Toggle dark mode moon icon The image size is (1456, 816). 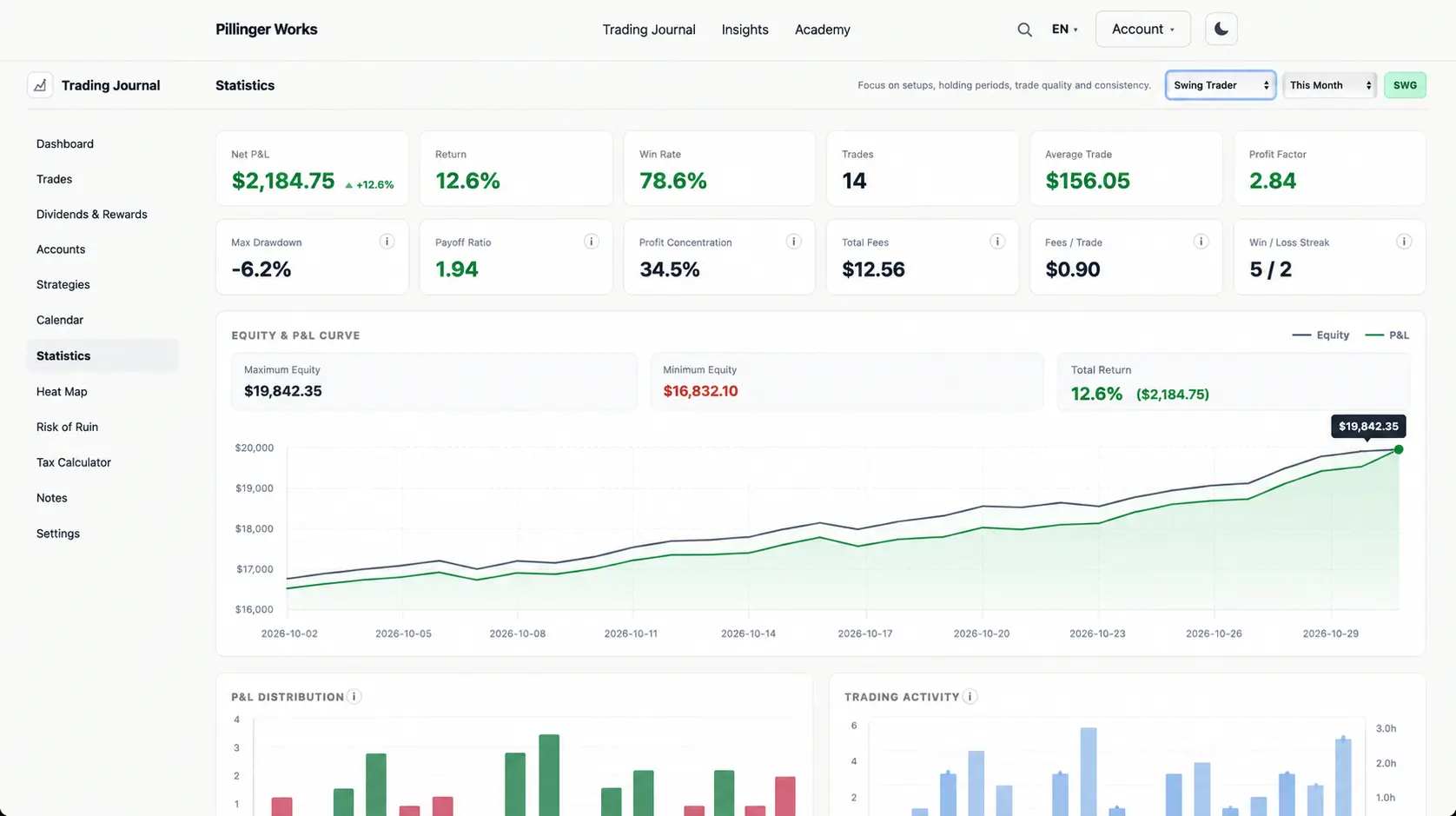pyautogui.click(x=1221, y=29)
